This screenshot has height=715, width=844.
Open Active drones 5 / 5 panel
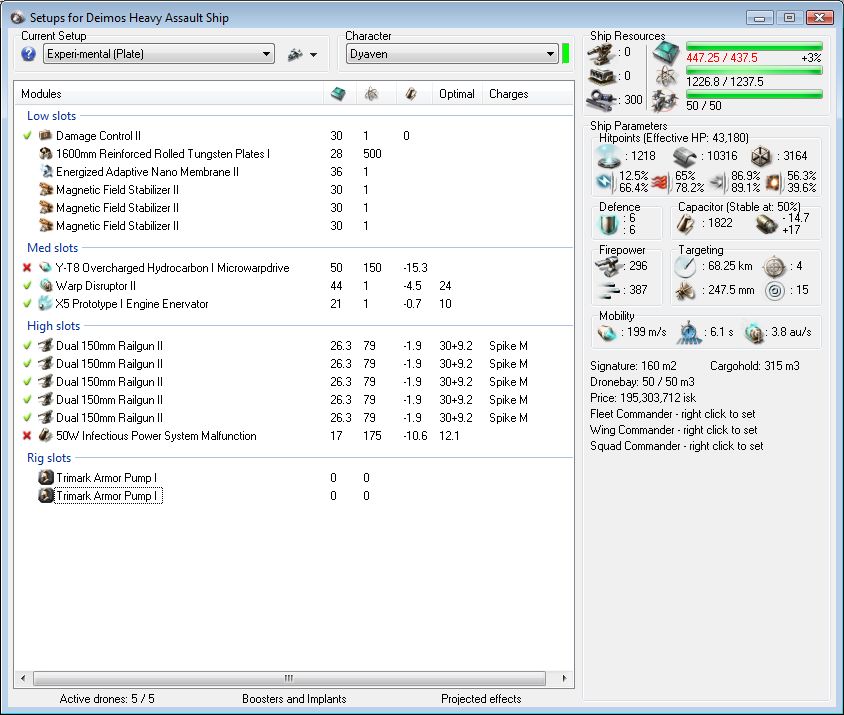pyautogui.click(x=107, y=699)
